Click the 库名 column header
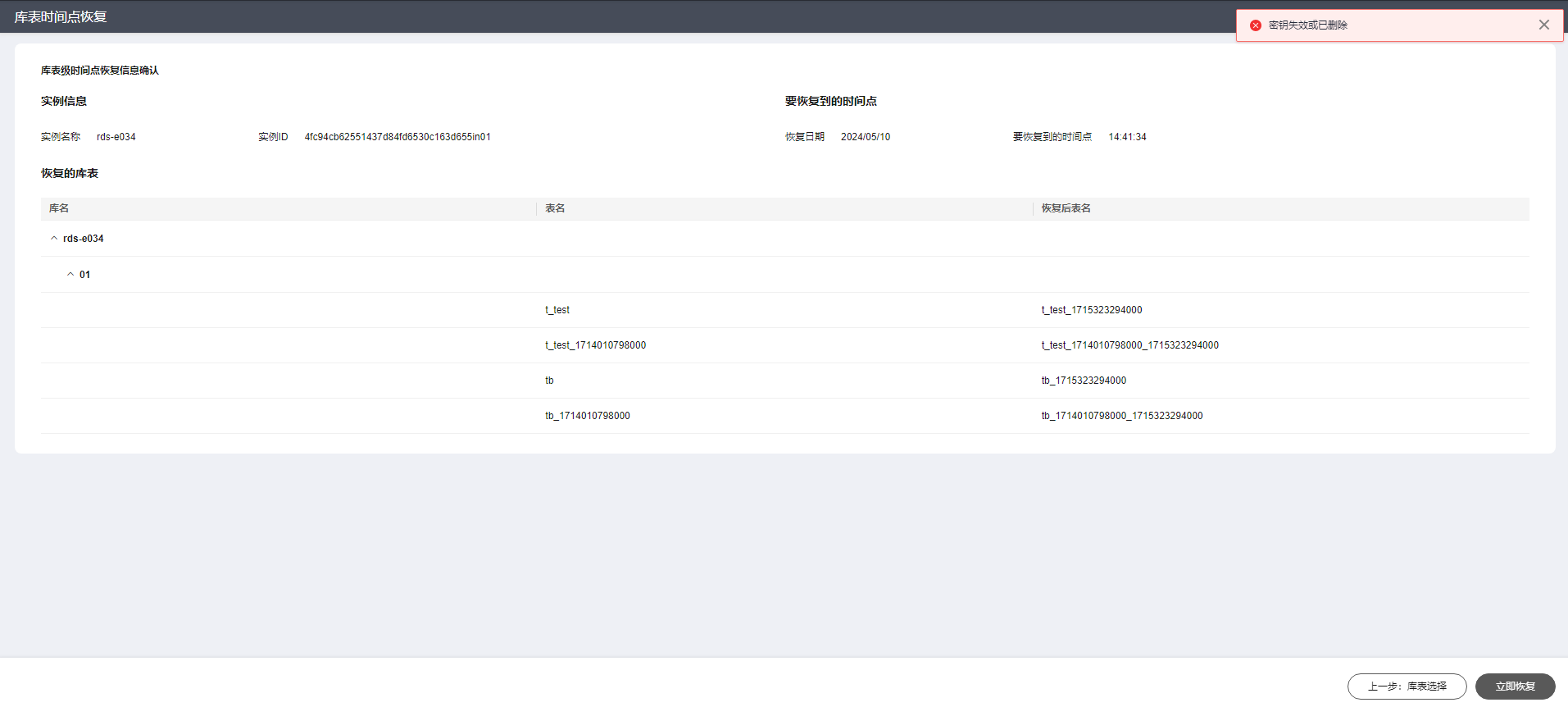 pos(59,208)
